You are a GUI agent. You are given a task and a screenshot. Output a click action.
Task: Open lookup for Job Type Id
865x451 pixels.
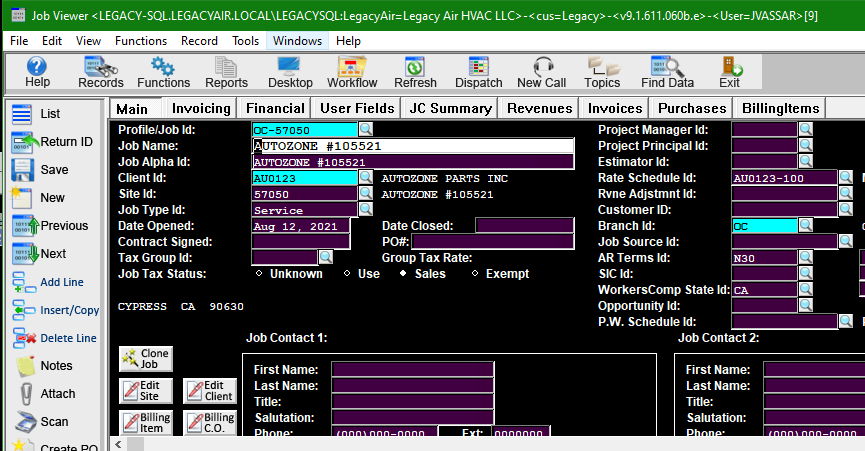point(366,209)
